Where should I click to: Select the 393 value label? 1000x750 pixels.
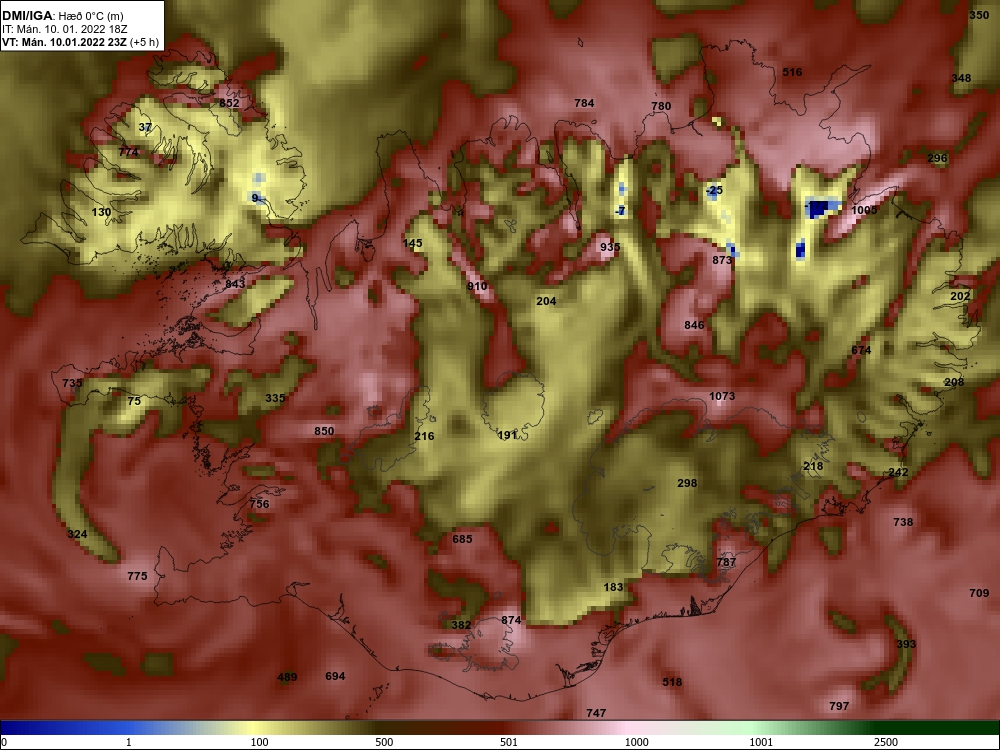(906, 644)
